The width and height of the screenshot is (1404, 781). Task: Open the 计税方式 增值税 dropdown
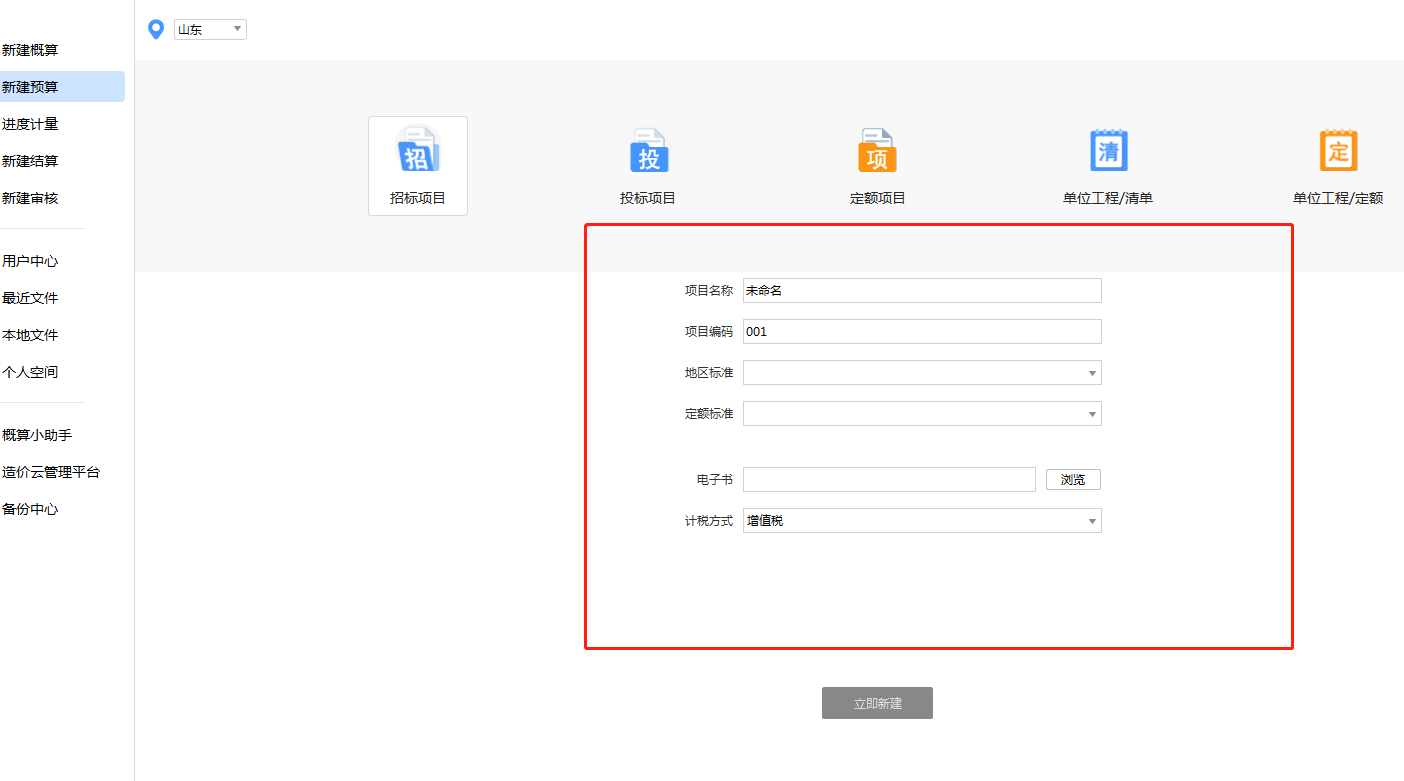pos(922,521)
